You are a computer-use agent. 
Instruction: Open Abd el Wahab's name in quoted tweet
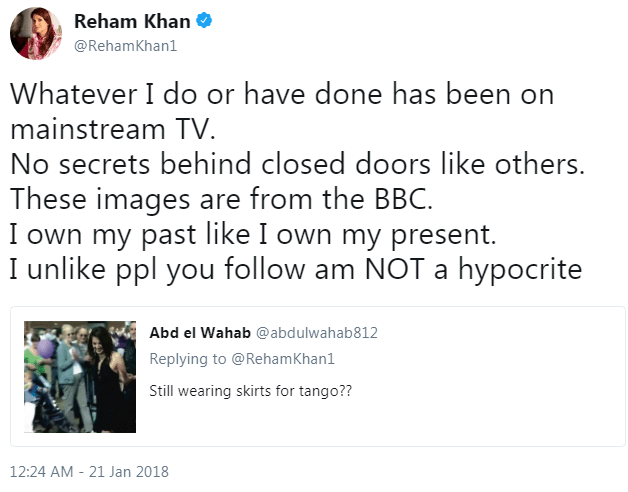(200, 333)
